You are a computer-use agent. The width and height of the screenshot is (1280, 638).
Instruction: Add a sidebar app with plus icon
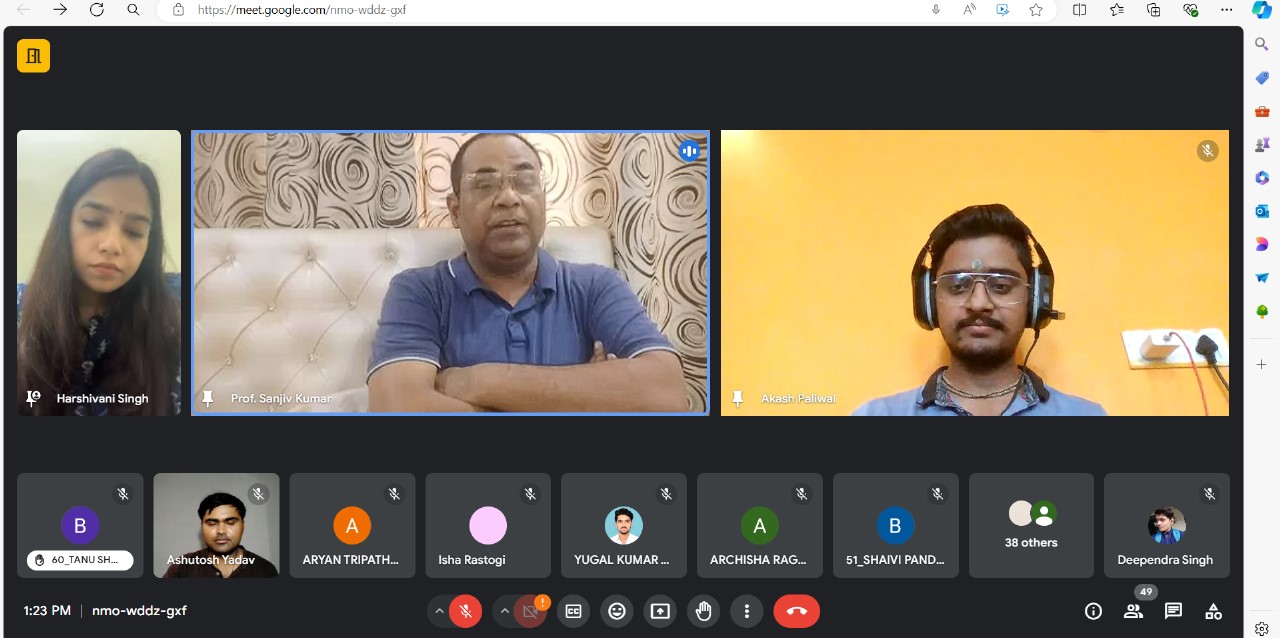[1262, 365]
